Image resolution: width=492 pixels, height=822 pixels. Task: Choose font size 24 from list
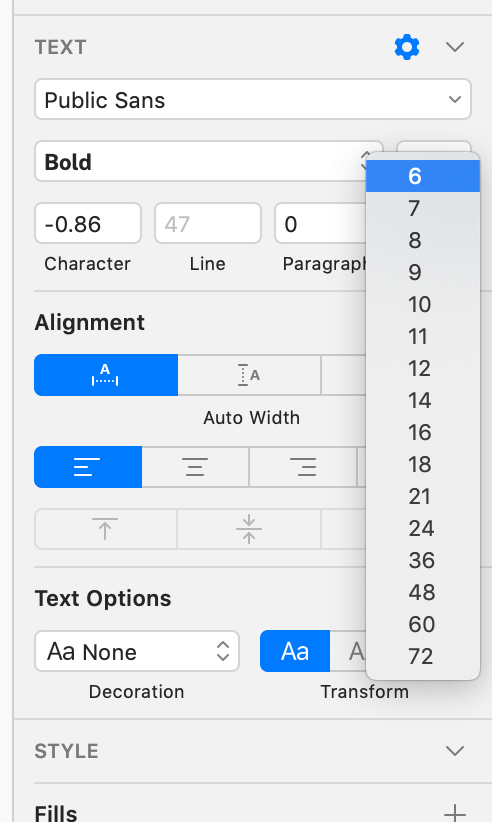(423, 528)
